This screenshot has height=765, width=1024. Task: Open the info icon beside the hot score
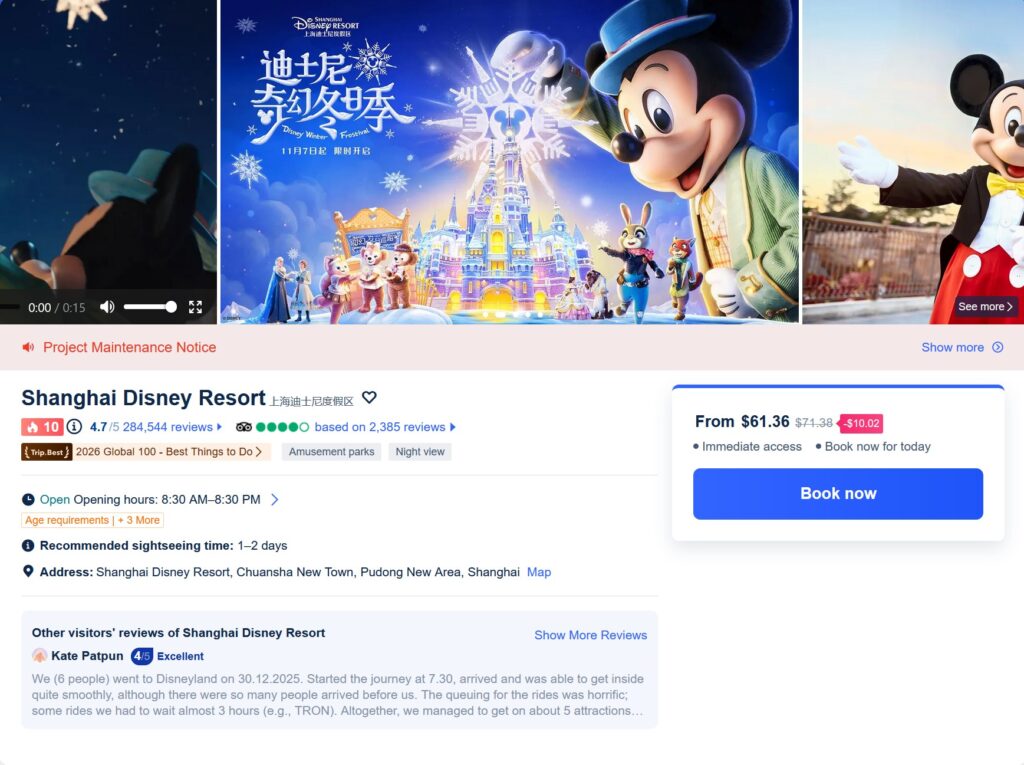(x=74, y=427)
